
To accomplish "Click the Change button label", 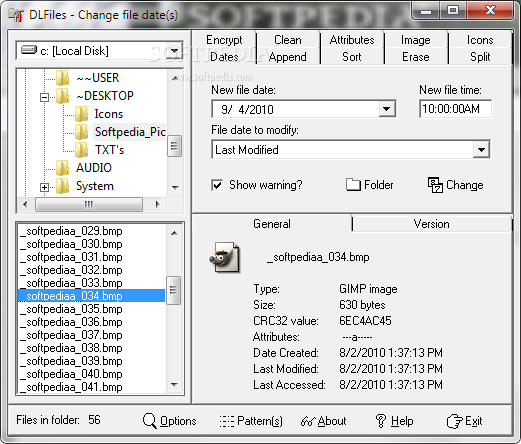I will coord(465,185).
